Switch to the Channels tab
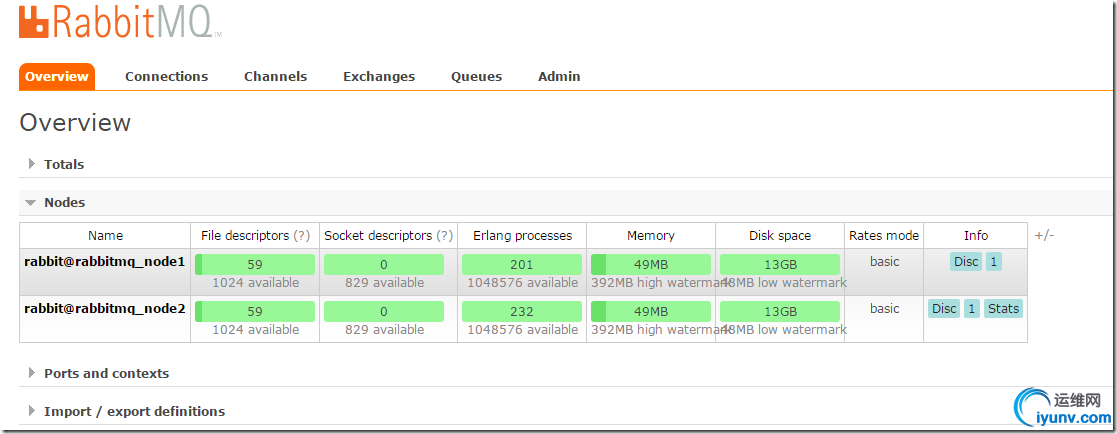The height and width of the screenshot is (434, 1117). tap(276, 76)
